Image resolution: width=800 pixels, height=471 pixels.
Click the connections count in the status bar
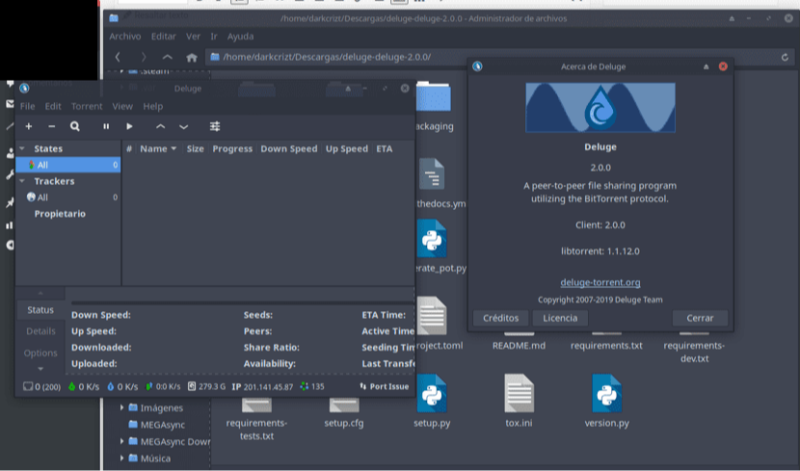pyautogui.click(x=42, y=387)
